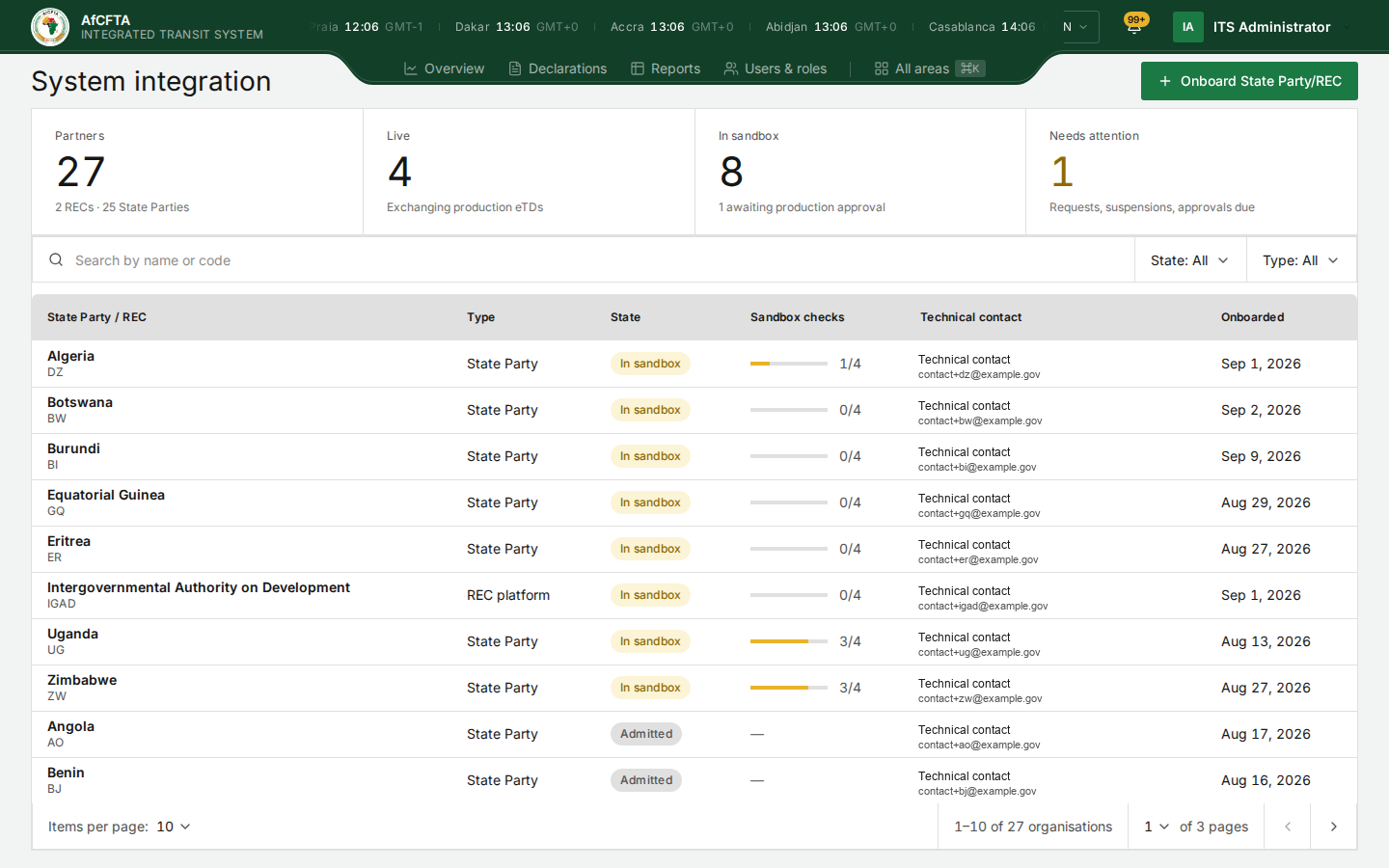Open the Zimbabwe row
This screenshot has height=868, width=1389.
694,688
